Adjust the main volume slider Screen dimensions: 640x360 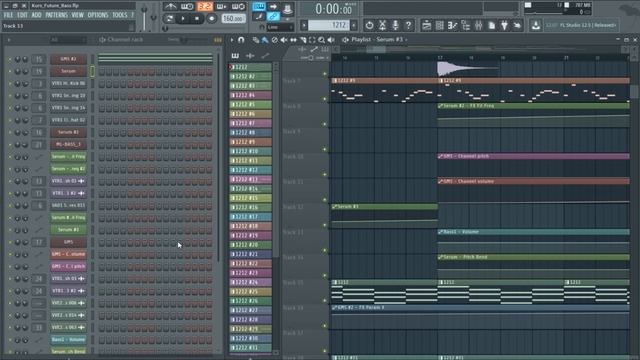[144, 18]
